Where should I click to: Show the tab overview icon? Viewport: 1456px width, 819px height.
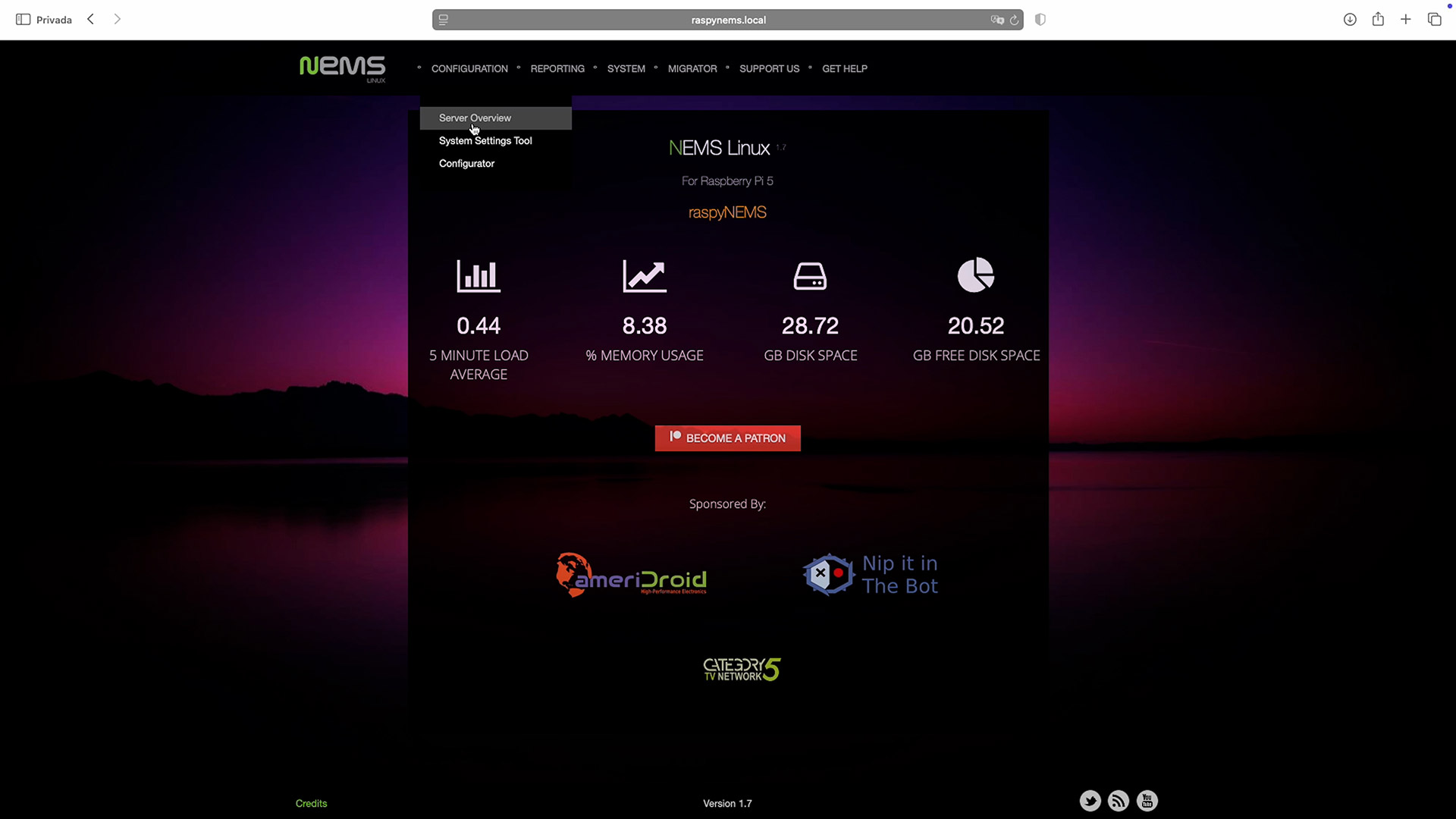click(1434, 20)
